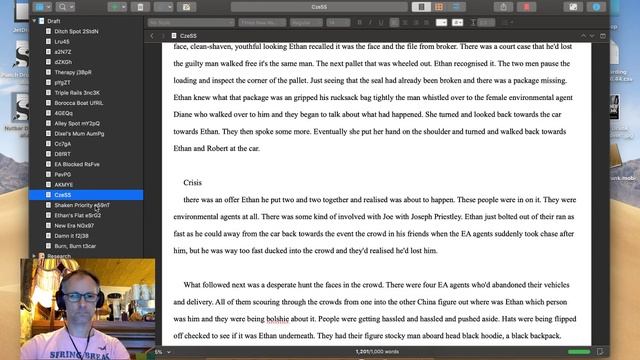
Task: Click the Share toolbar icon
Action: point(503,7)
